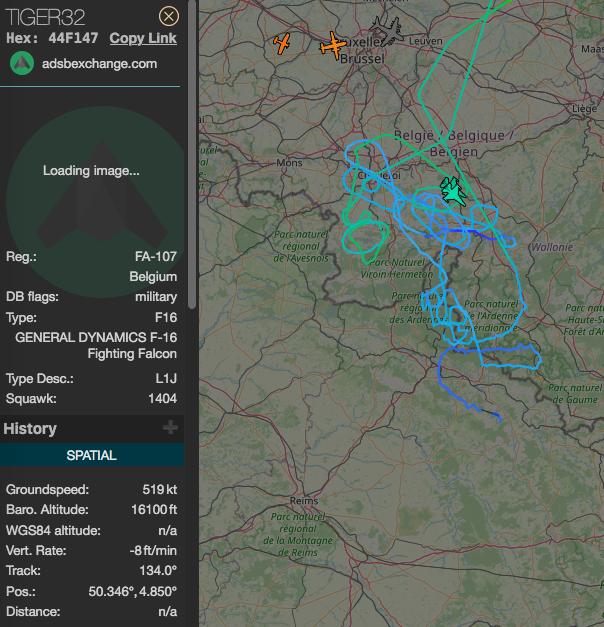
Task: Select the small orange plane near Brussels
Action: pos(282,43)
